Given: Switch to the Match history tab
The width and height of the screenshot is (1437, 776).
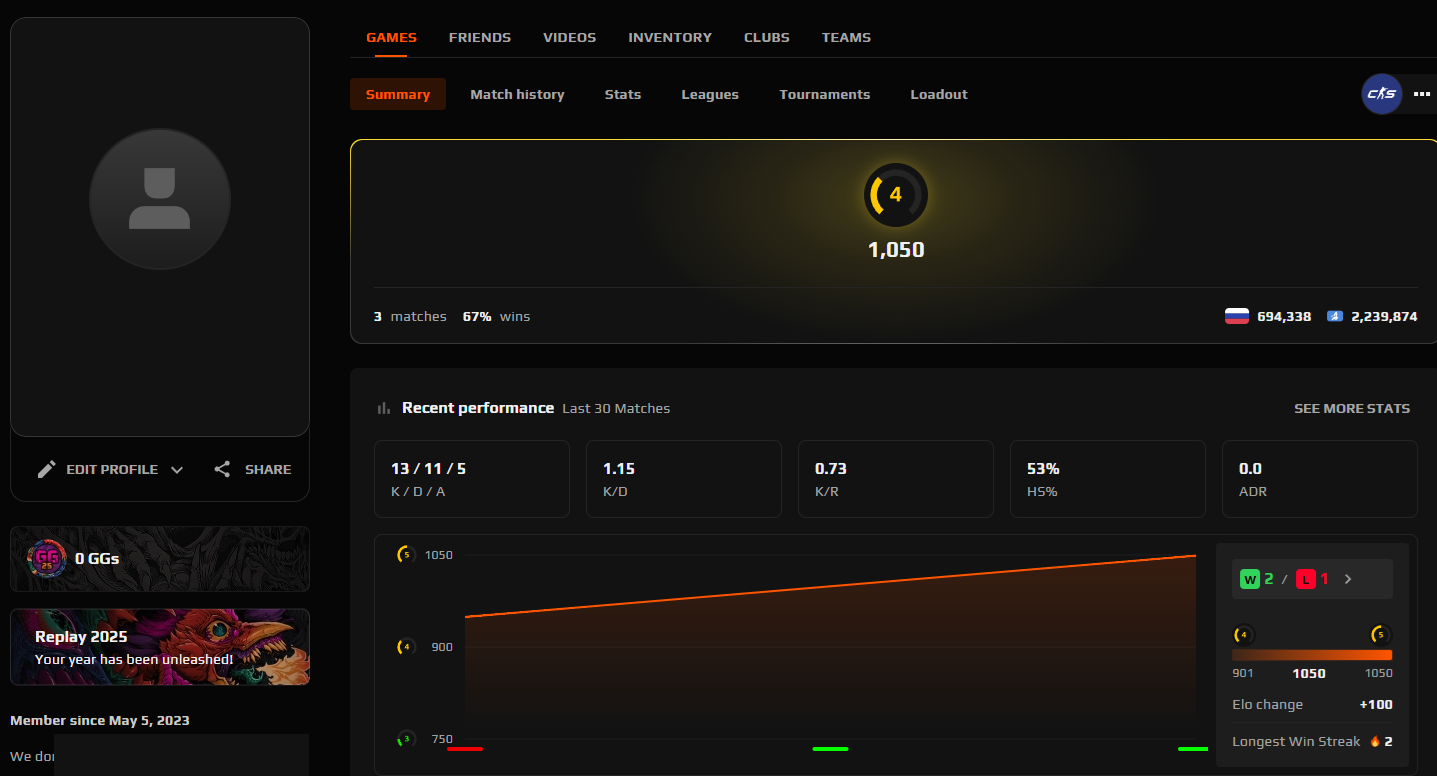Looking at the screenshot, I should (517, 94).
